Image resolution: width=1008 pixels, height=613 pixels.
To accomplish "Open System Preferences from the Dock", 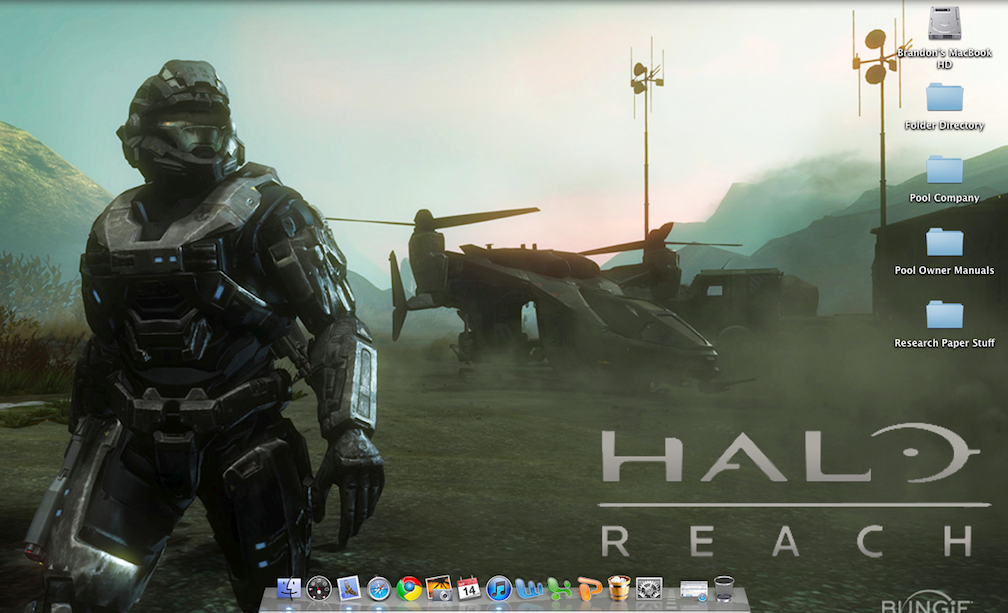I will coord(649,589).
